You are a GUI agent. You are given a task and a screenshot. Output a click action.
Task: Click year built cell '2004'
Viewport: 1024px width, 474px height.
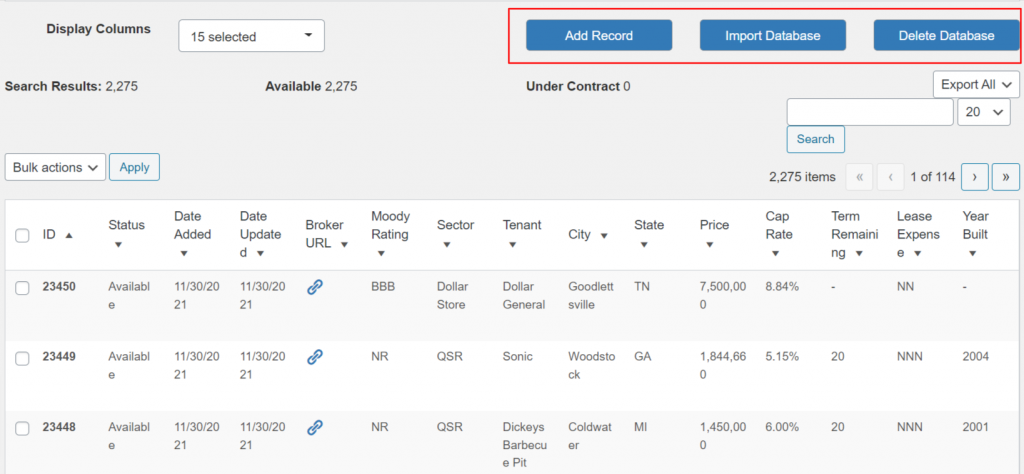click(976, 356)
